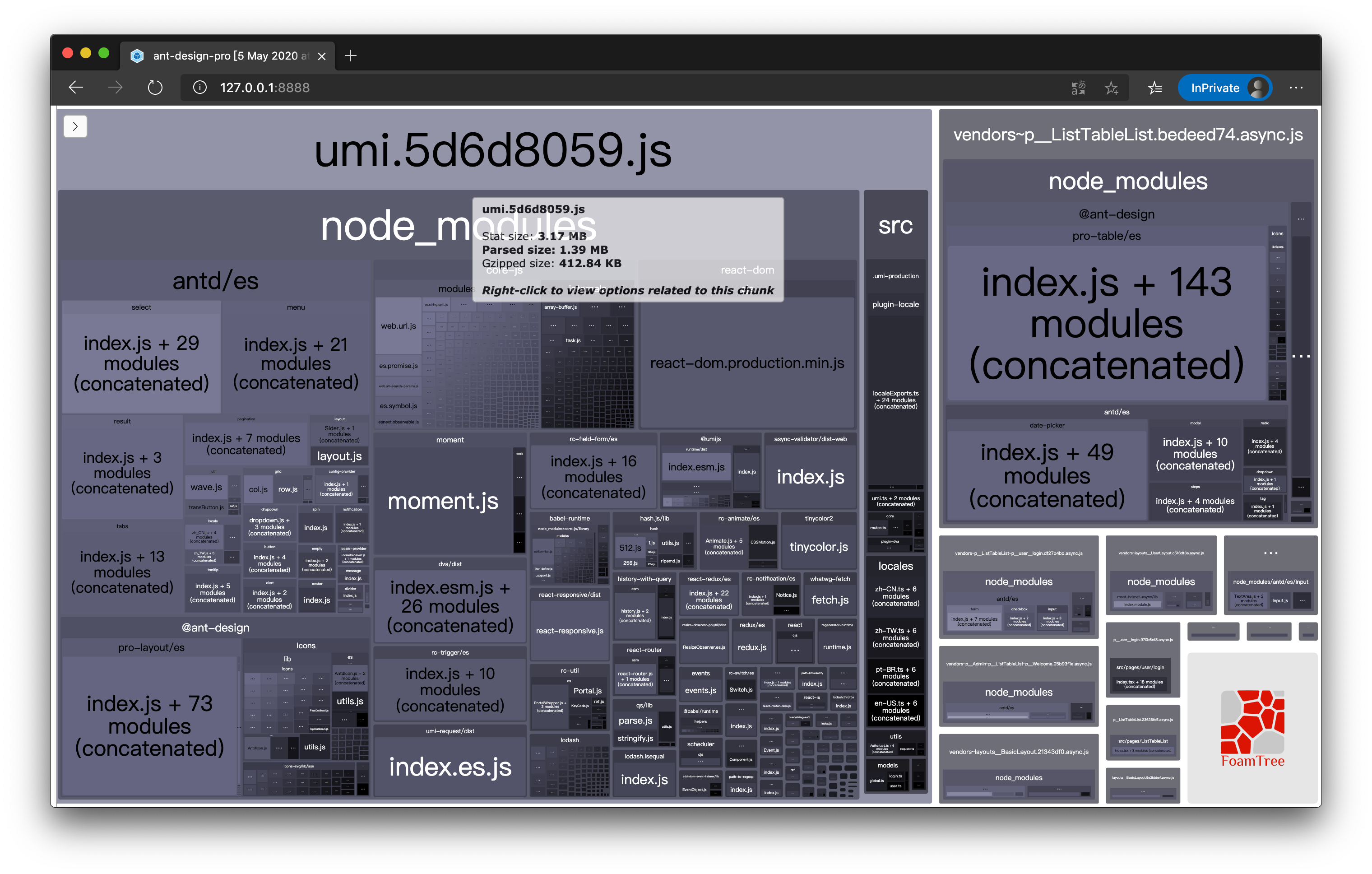Click the web.url.js core-js module

point(398,326)
